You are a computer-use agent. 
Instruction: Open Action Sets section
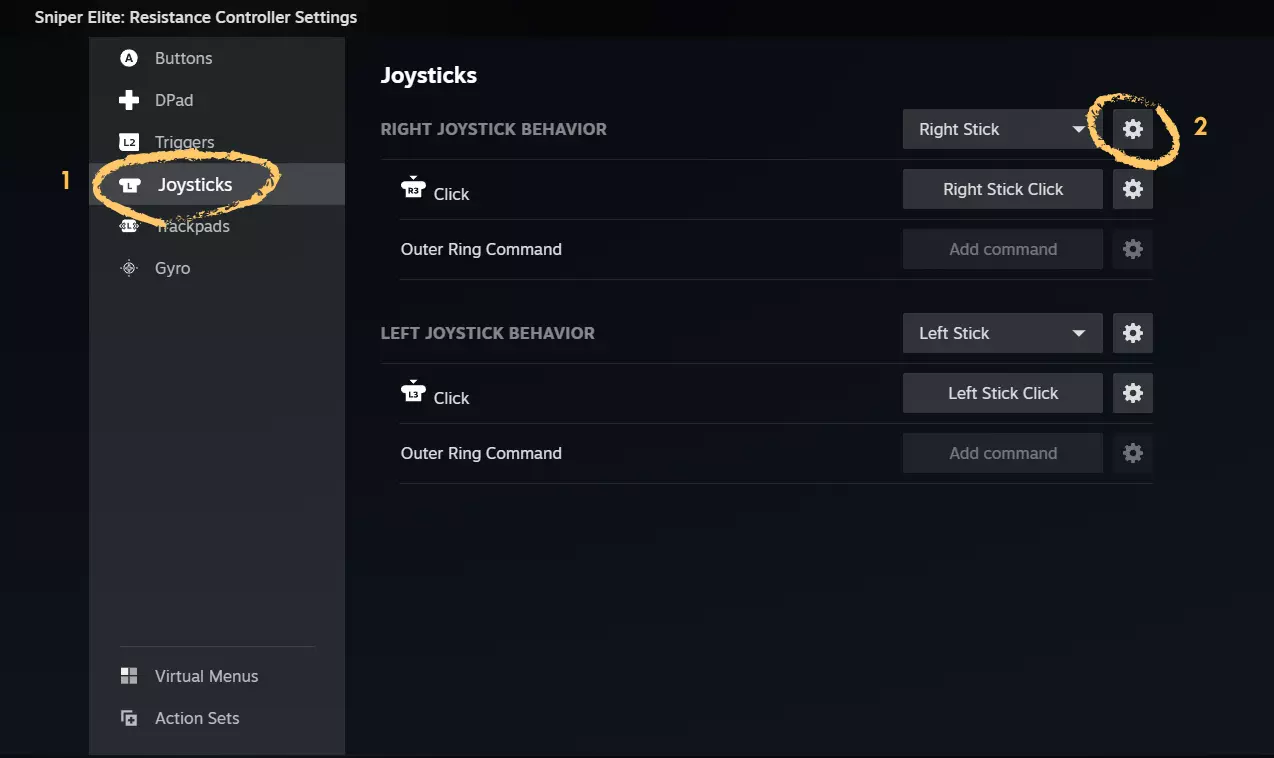tap(197, 718)
